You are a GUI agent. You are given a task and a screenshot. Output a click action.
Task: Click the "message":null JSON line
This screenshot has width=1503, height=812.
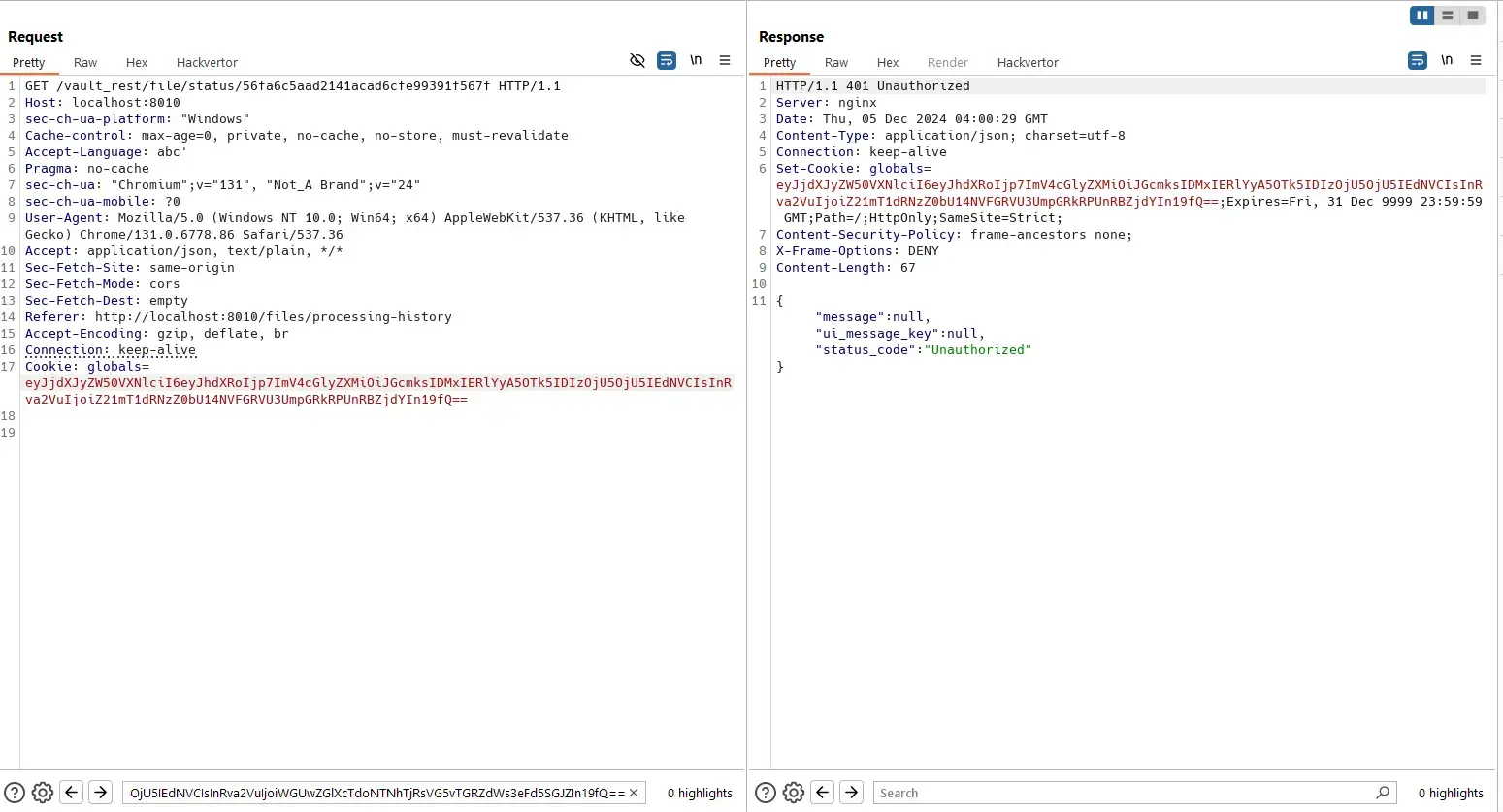coord(873,316)
